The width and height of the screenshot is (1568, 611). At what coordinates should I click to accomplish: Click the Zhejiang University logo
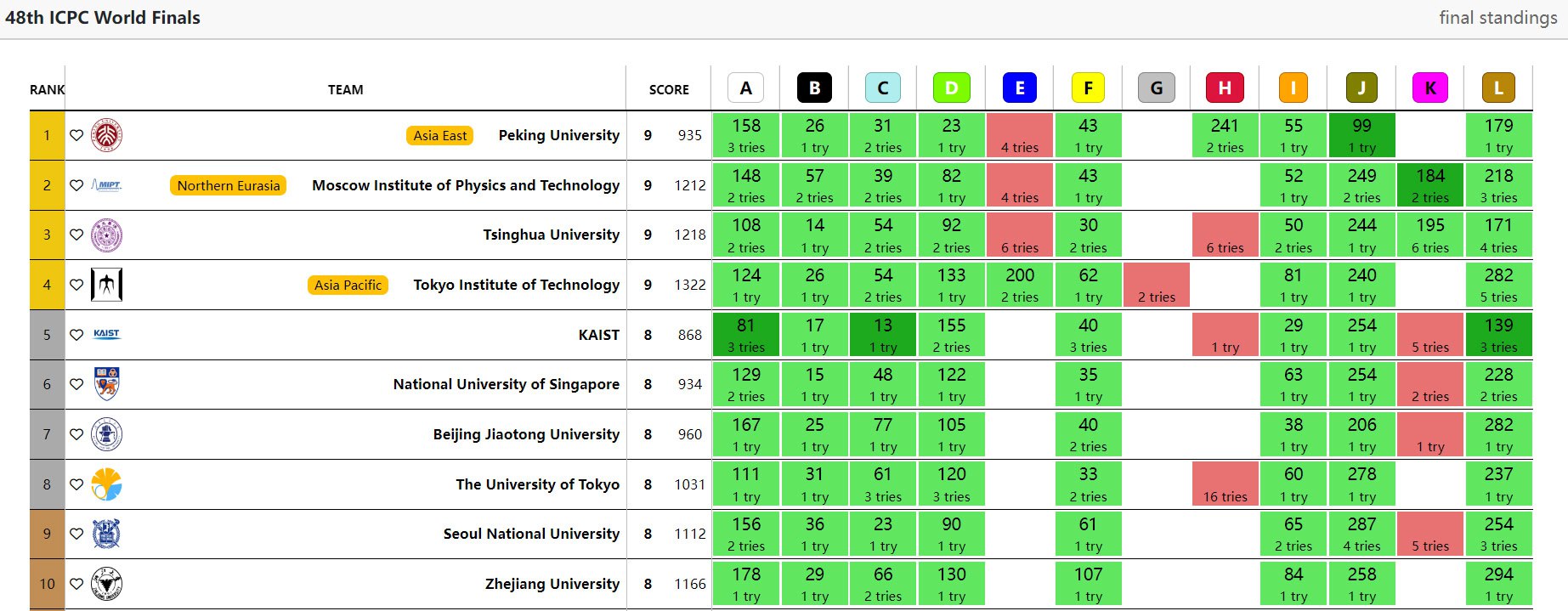coord(106,584)
